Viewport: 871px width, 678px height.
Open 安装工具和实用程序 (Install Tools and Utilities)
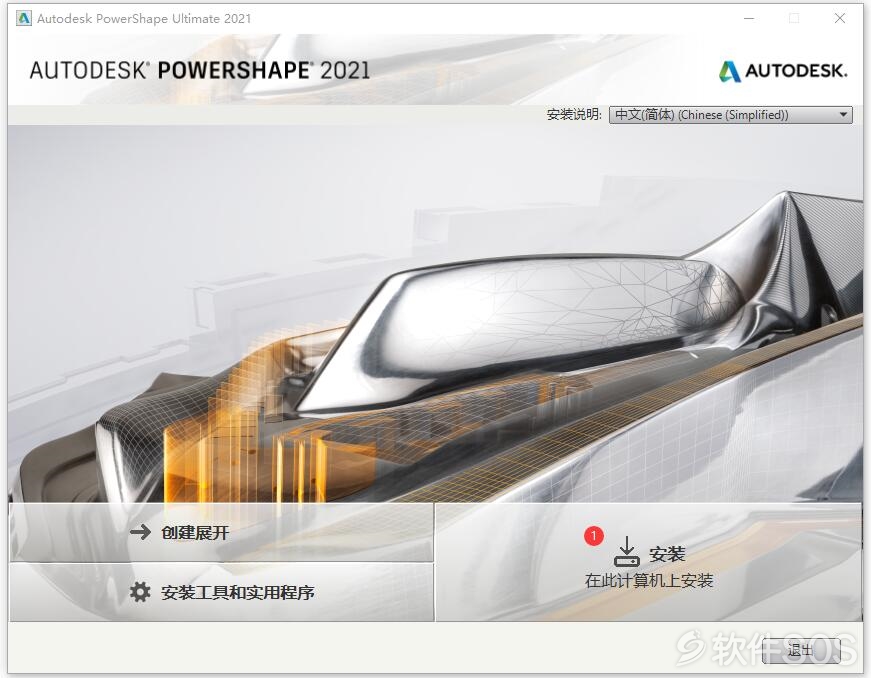[x=221, y=592]
